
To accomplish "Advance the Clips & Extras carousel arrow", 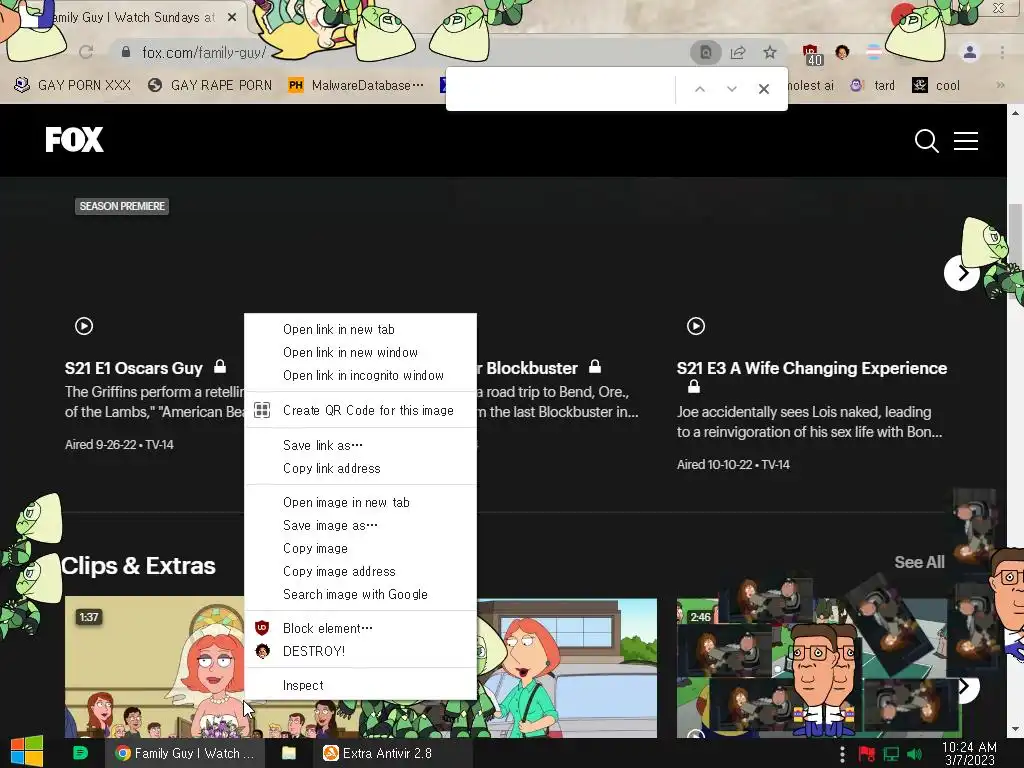I will point(964,686).
